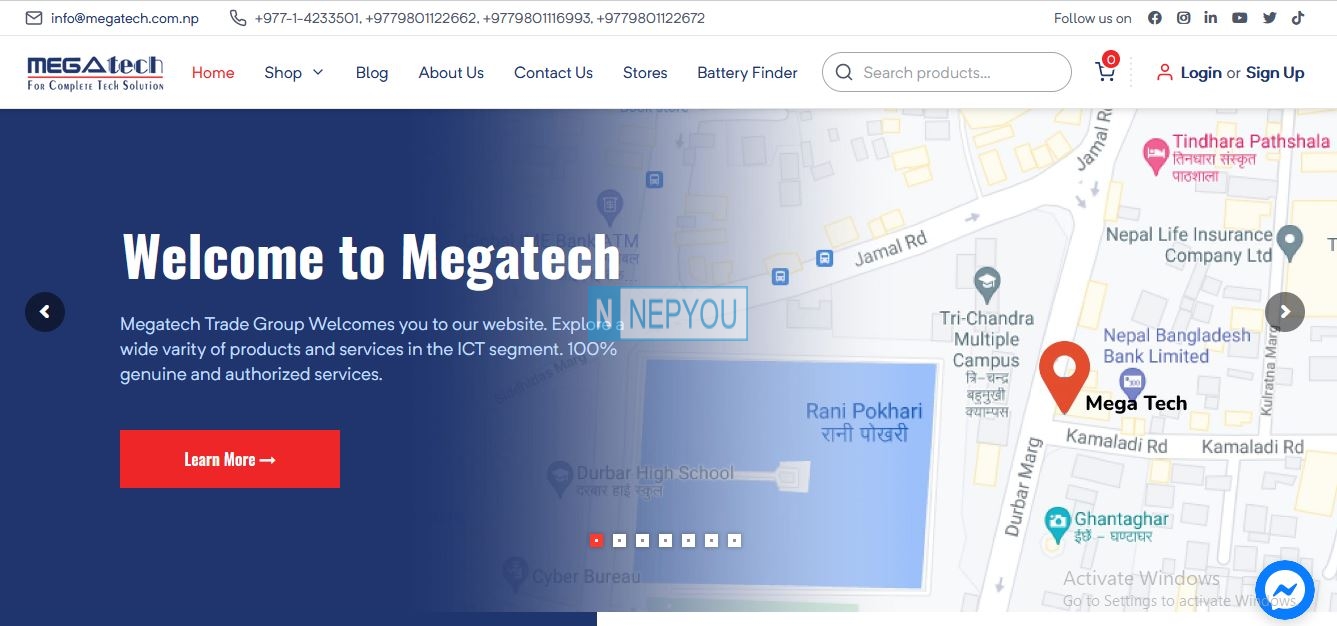This screenshot has width=1337, height=626.
Task: Select the fourth slide indicator dot
Action: coord(665,540)
